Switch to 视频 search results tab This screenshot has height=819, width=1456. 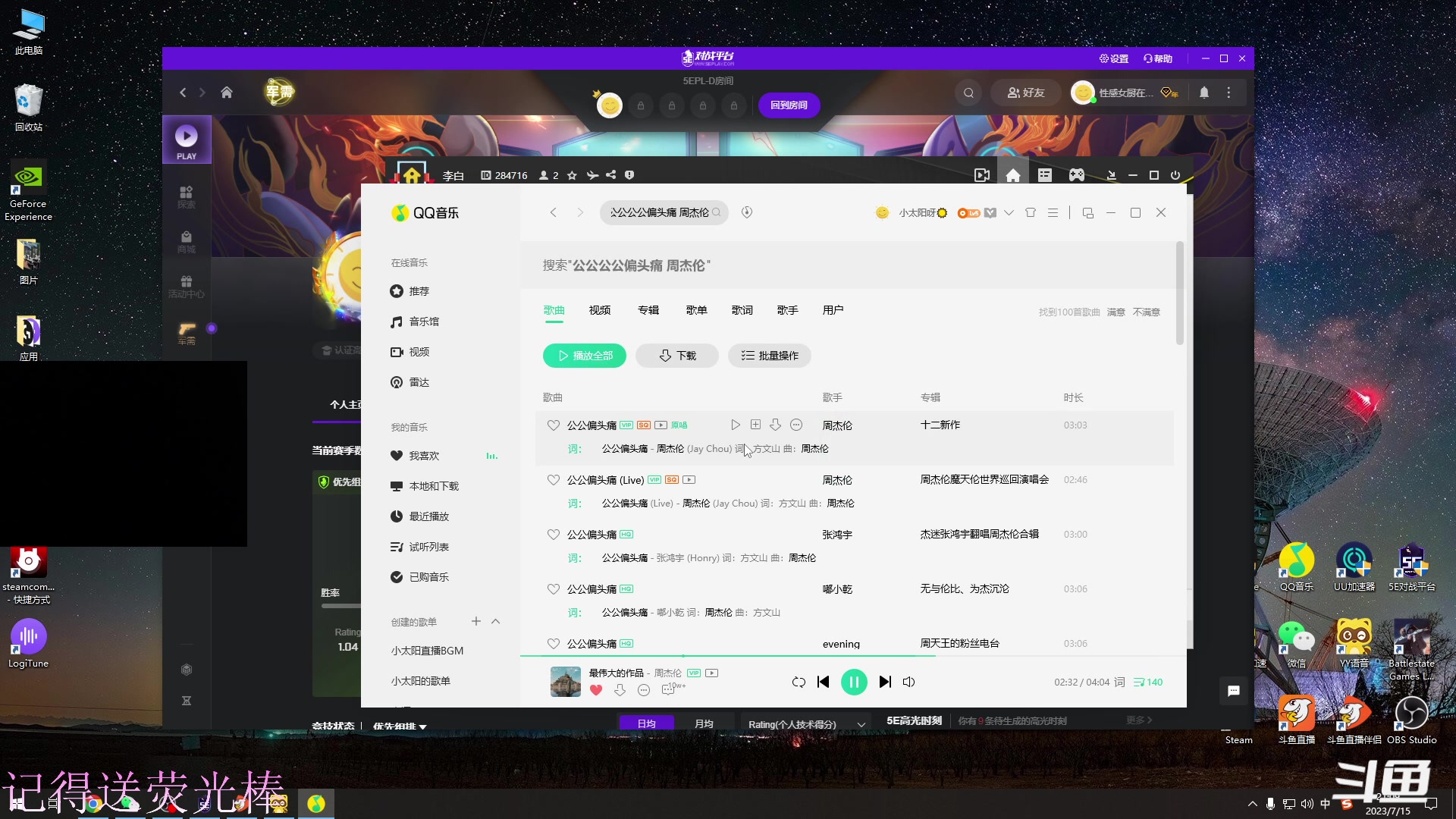pyautogui.click(x=599, y=310)
